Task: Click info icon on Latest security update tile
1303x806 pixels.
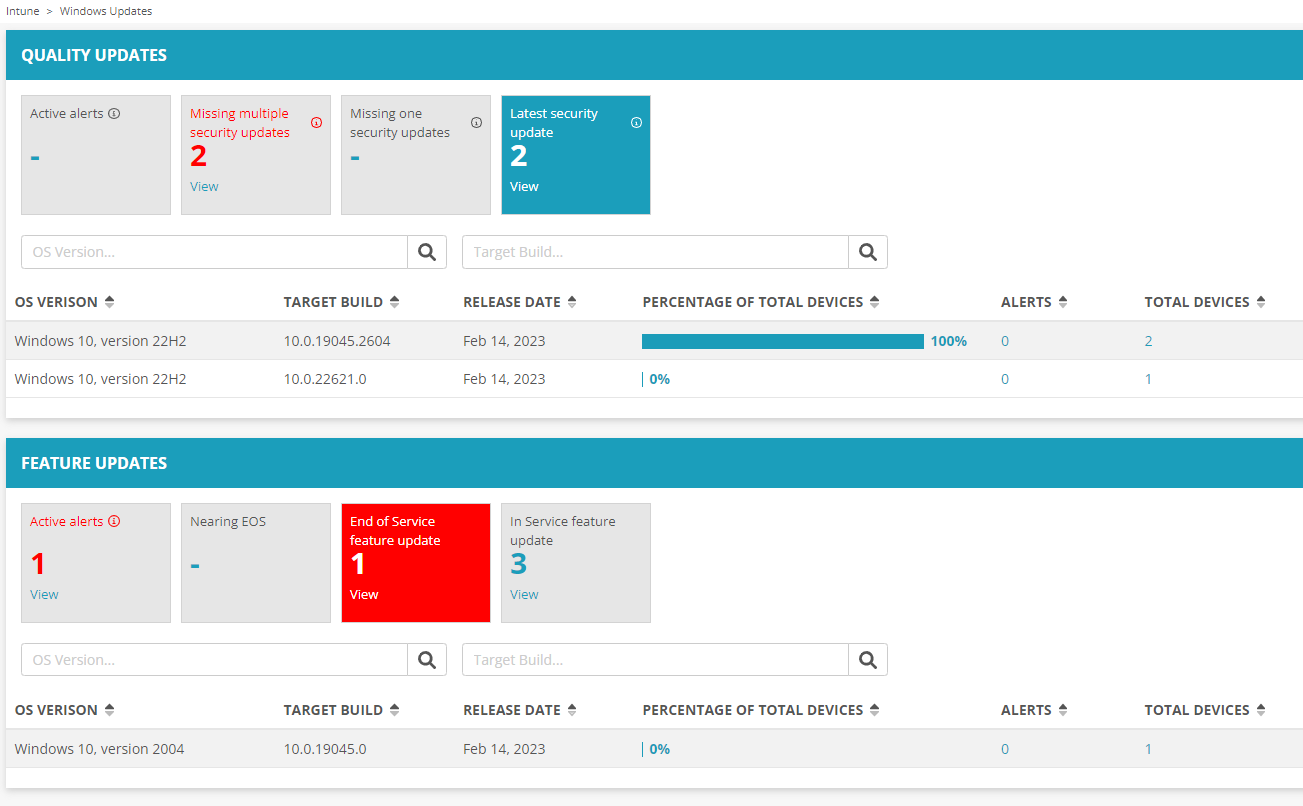Action: (x=636, y=123)
